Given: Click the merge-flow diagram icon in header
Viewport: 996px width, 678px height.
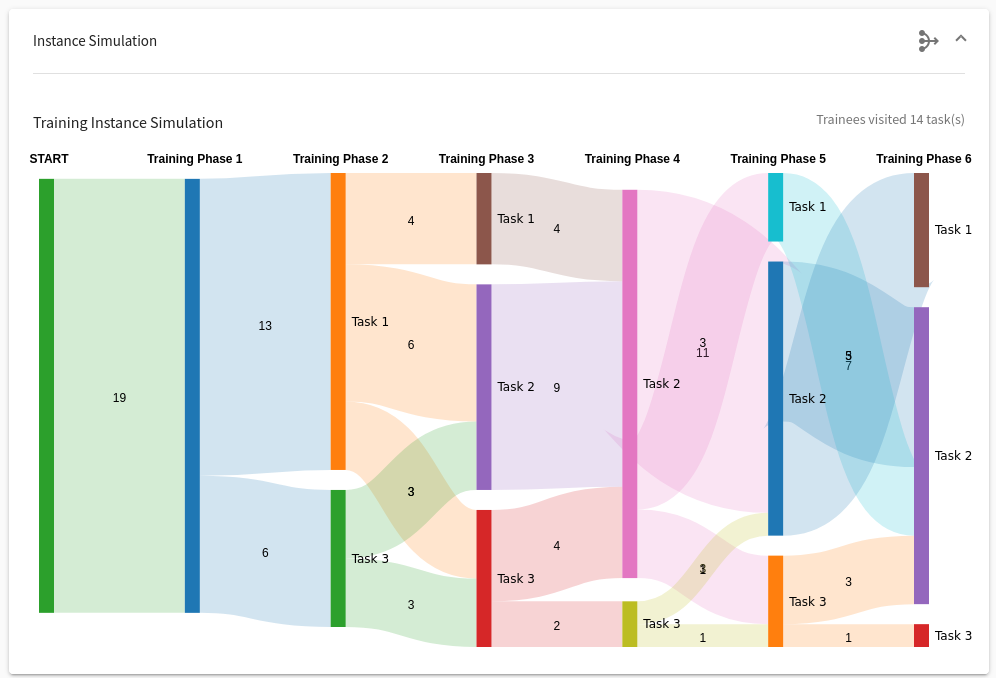Looking at the screenshot, I should pos(928,41).
